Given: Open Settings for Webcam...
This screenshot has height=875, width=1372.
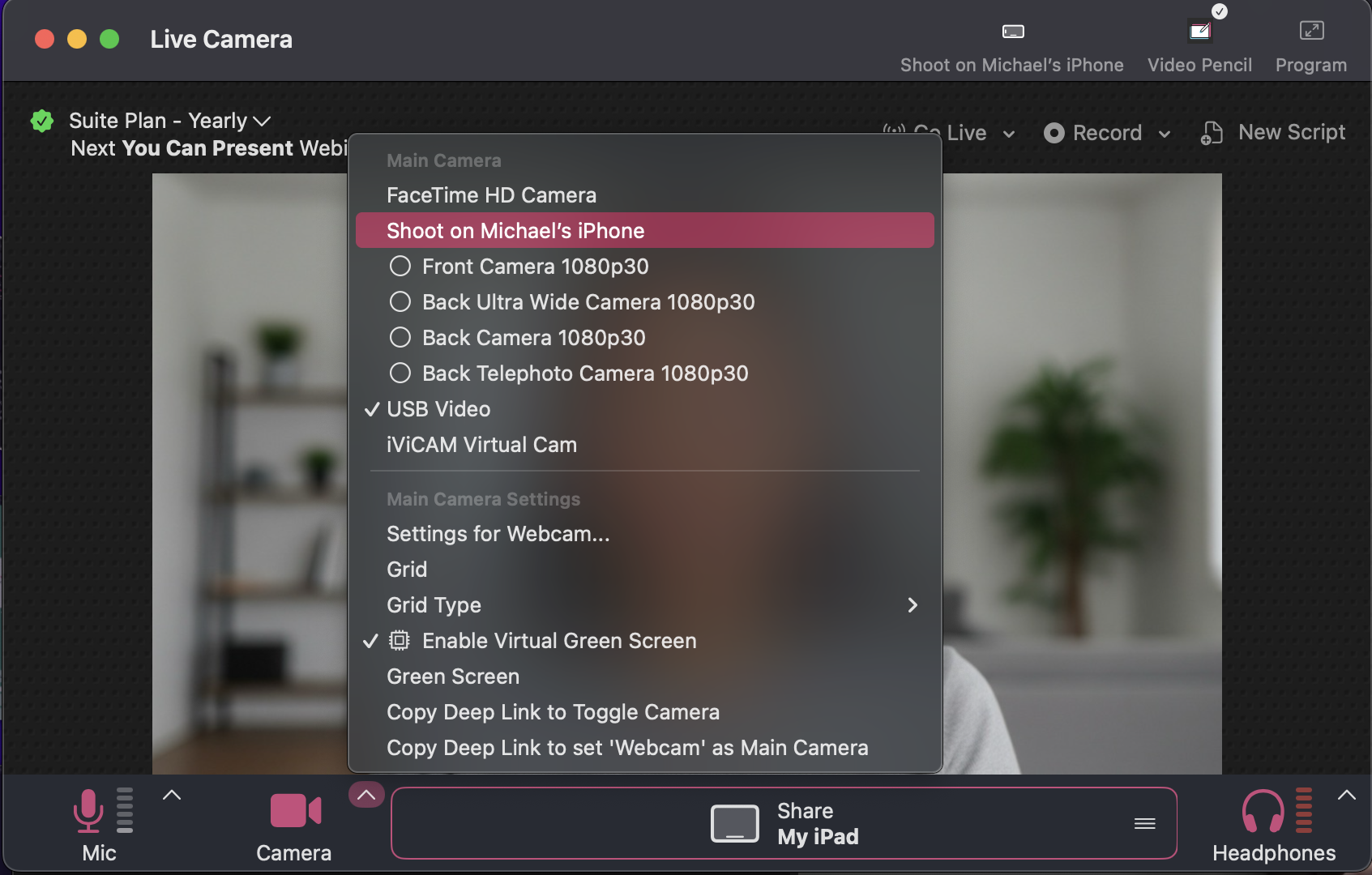Looking at the screenshot, I should 645,534.
